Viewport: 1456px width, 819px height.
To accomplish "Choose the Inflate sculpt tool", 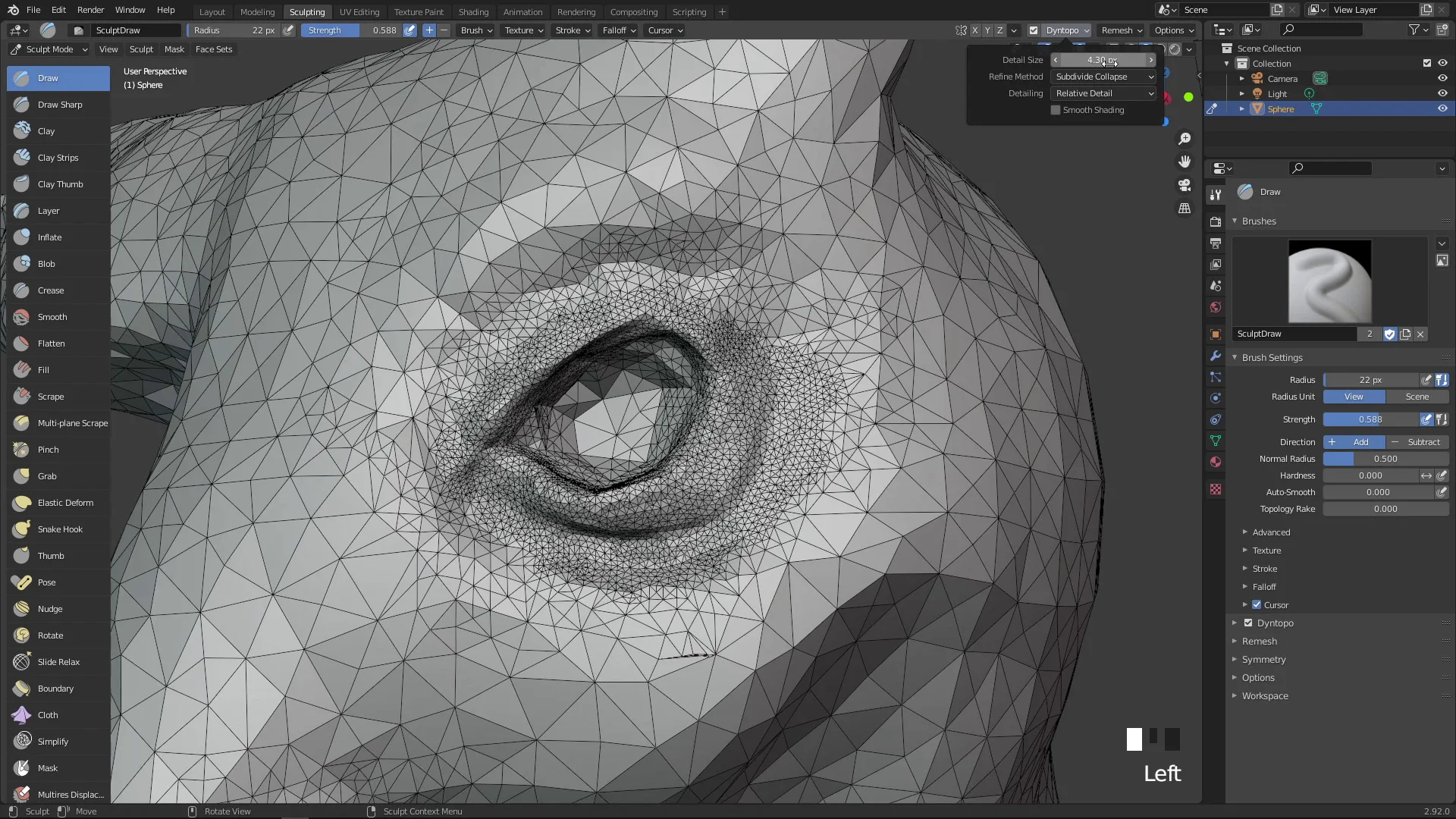I will (x=49, y=237).
